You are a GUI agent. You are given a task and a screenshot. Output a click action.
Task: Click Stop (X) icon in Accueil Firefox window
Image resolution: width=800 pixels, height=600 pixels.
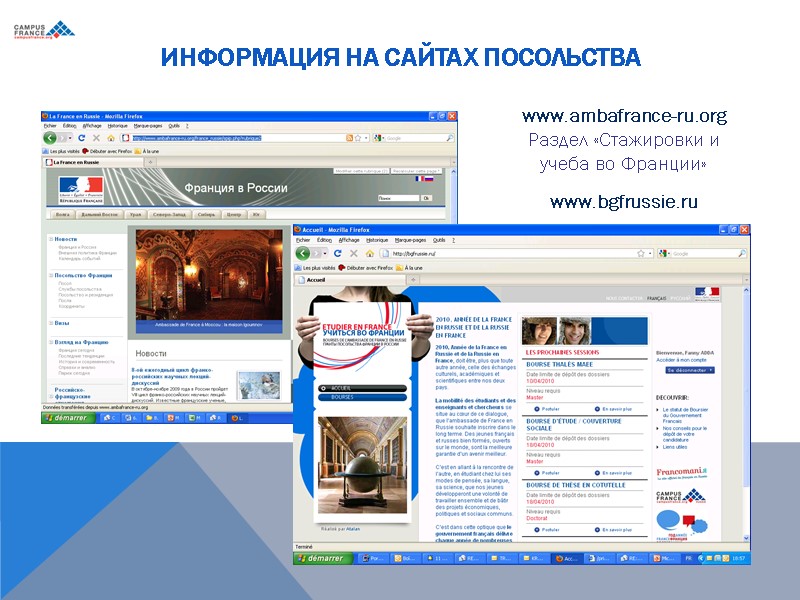click(354, 253)
